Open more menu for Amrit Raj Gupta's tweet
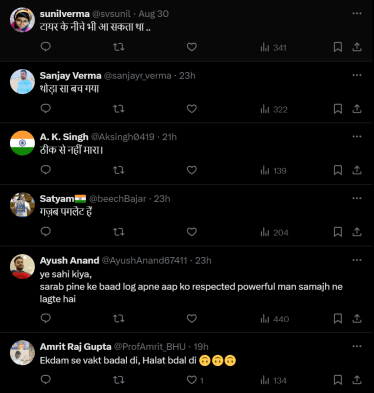Screen dimensions: 374x393 pyautogui.click(x=357, y=346)
